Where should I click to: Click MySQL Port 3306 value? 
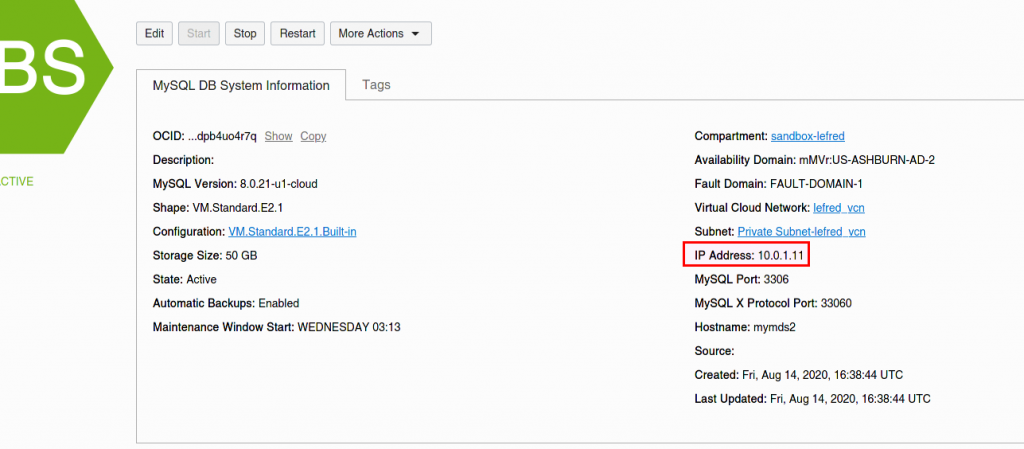point(776,279)
